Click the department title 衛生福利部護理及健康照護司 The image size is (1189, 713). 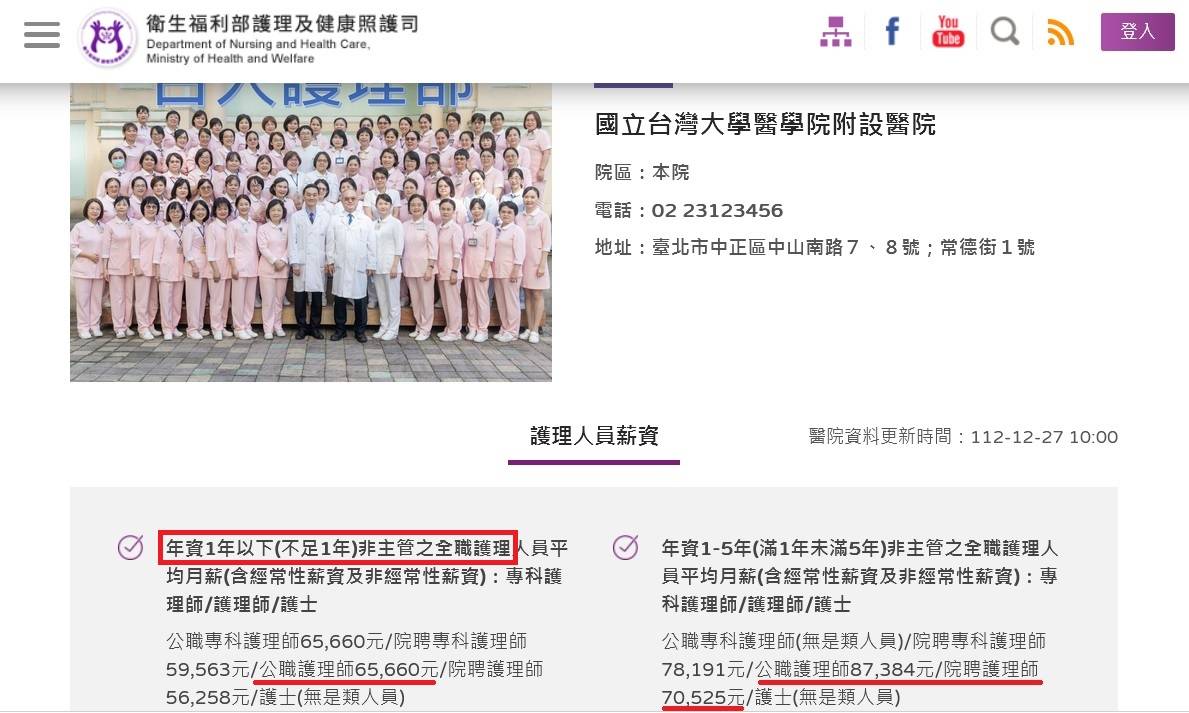(x=282, y=23)
